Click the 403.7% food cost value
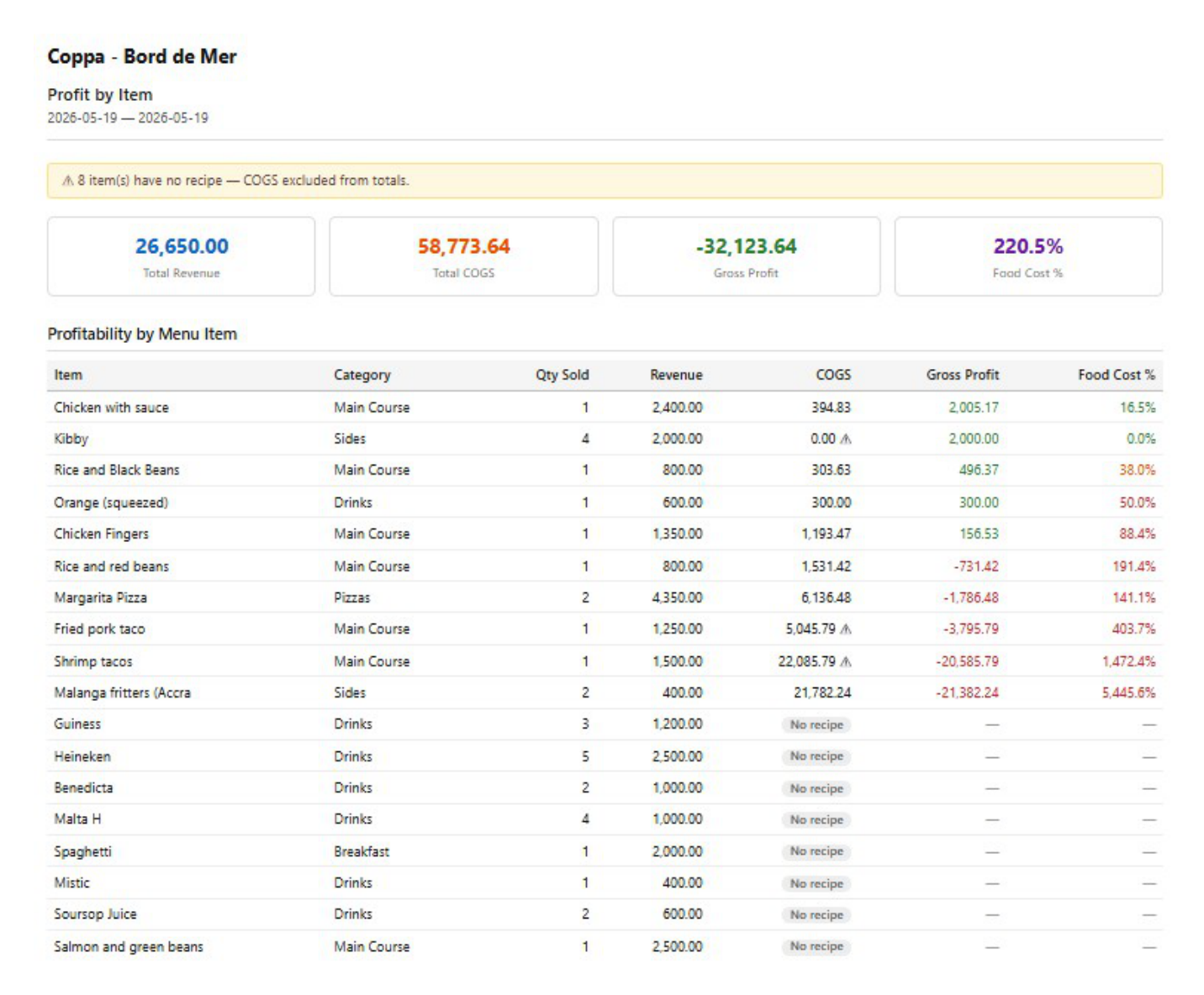1204x995 pixels. click(1133, 629)
